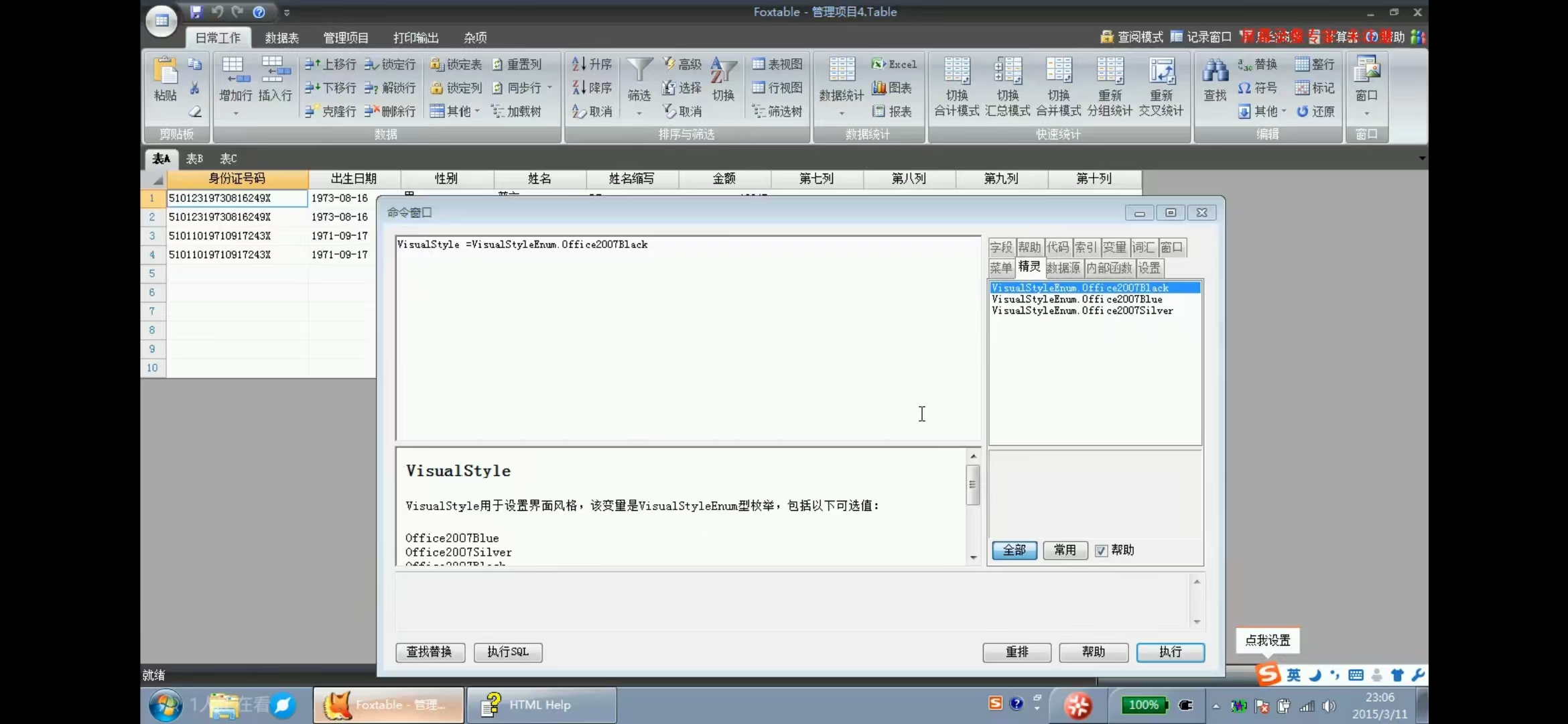The image size is (1568, 724).
Task: Click Delete Row (删除行)
Action: tap(390, 111)
